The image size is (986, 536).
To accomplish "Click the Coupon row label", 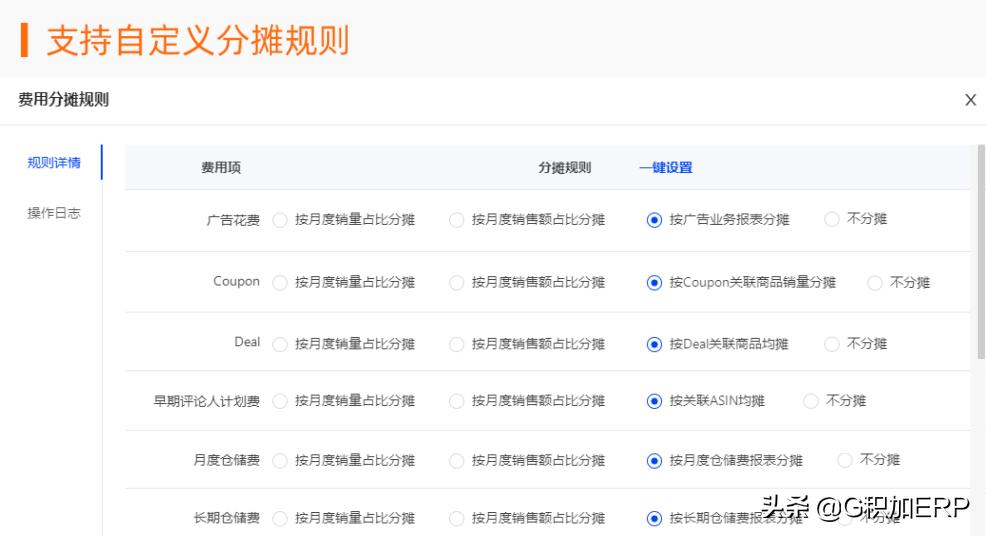I will (x=236, y=281).
